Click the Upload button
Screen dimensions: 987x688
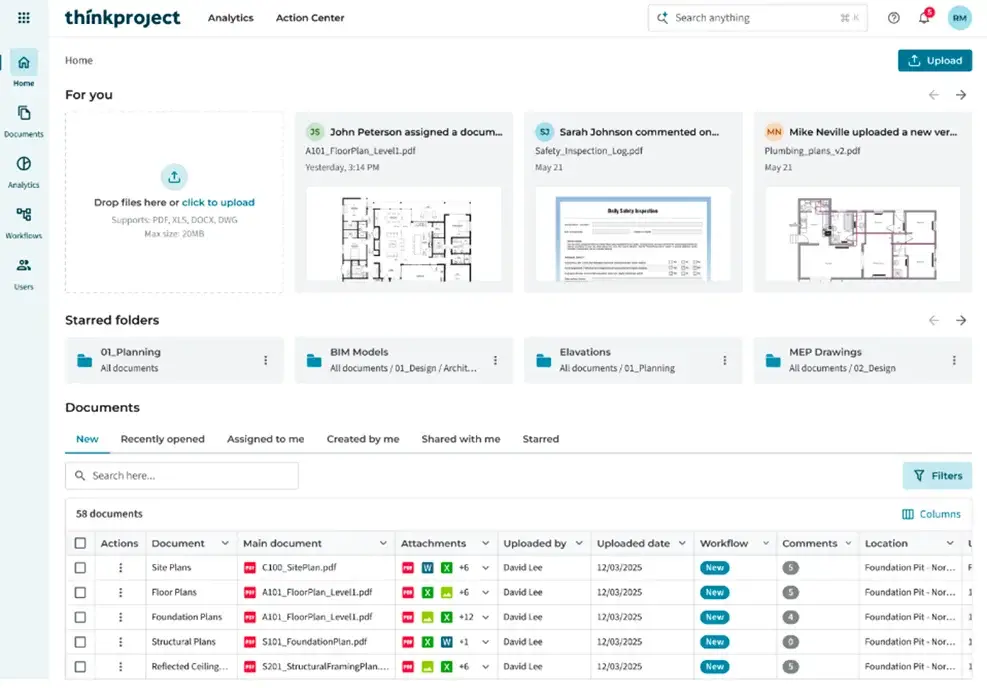pos(935,60)
